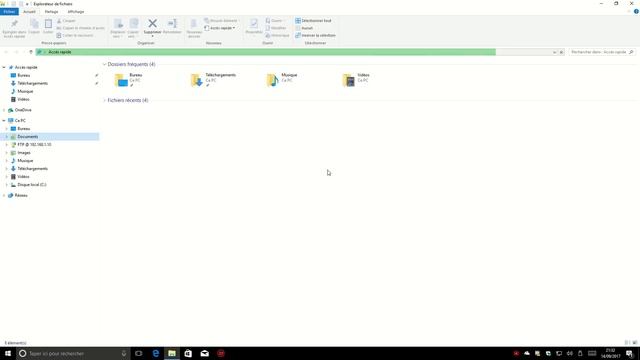Click the Microsoft Edge taskbar icon
This screenshot has height=360, width=640.
pyautogui.click(x=156, y=353)
